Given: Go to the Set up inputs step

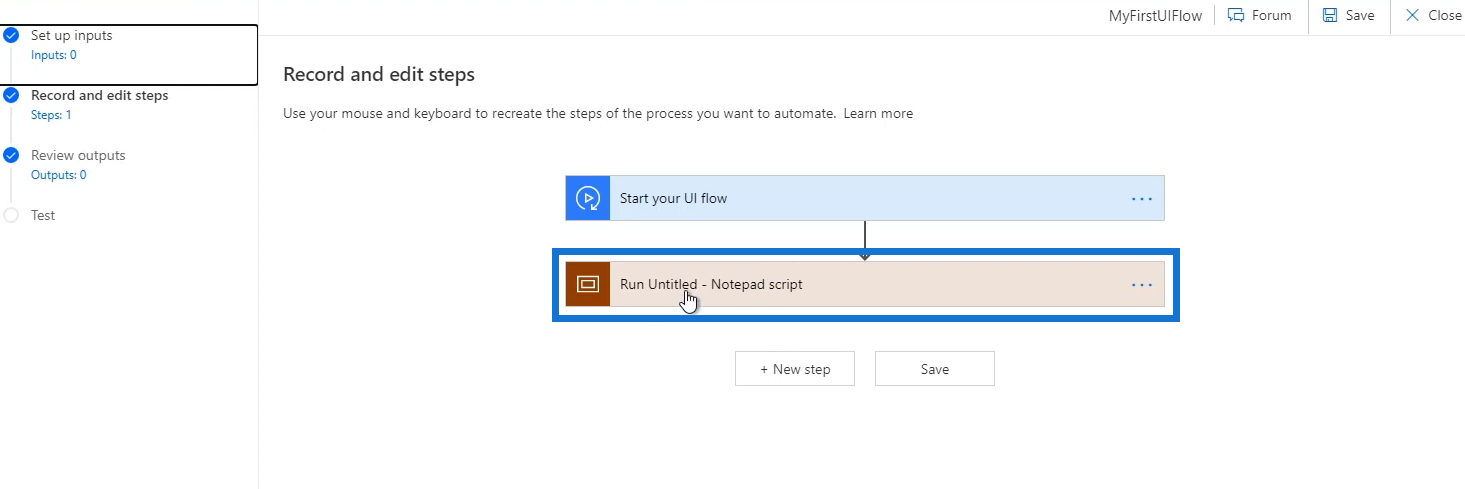Looking at the screenshot, I should click(72, 35).
